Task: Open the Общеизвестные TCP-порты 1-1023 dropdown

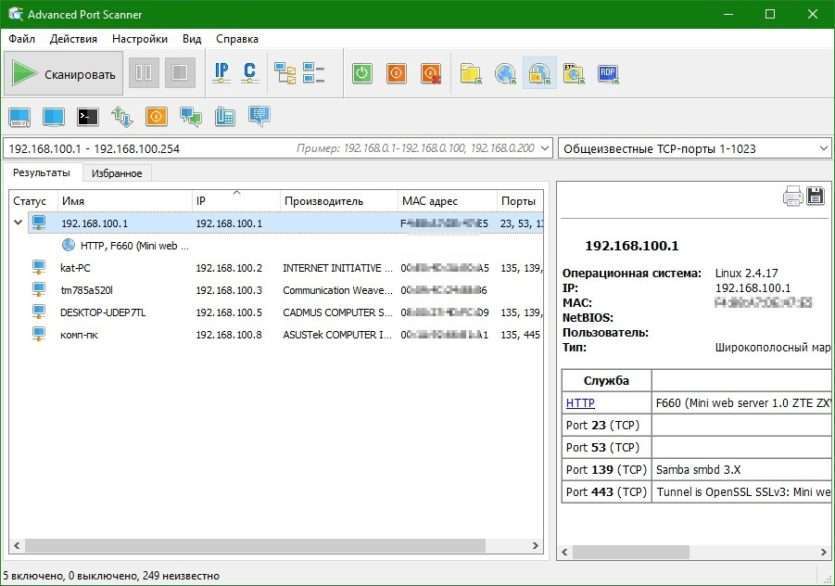Action: [694, 149]
